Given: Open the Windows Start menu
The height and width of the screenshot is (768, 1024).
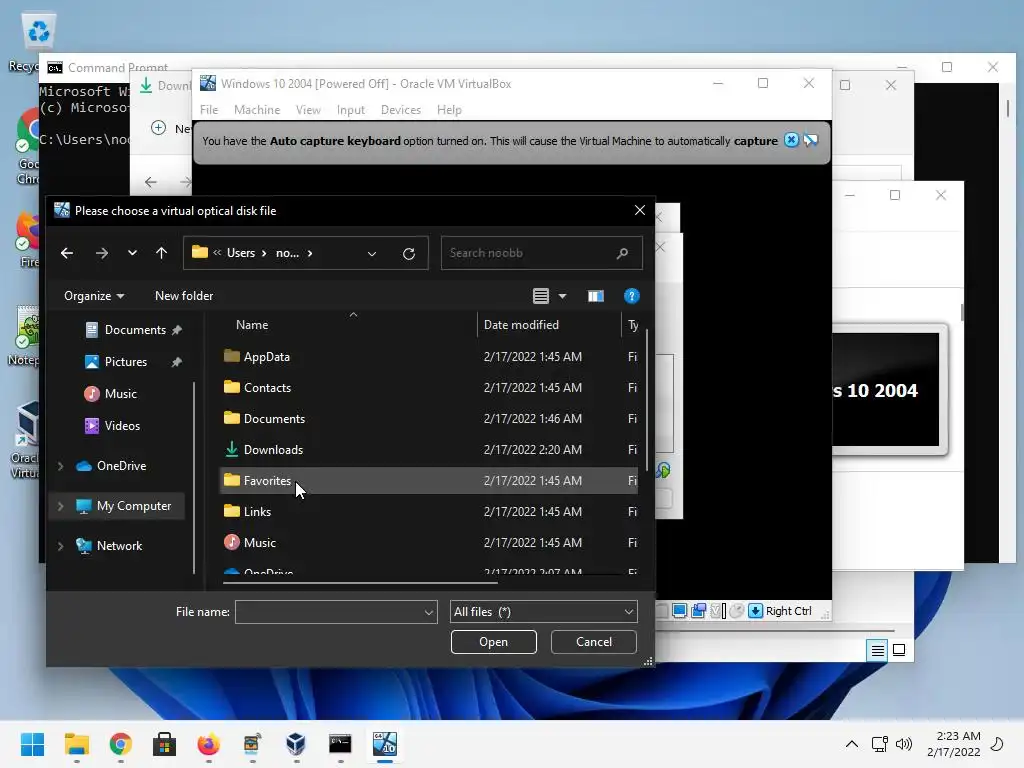Looking at the screenshot, I should (x=33, y=744).
